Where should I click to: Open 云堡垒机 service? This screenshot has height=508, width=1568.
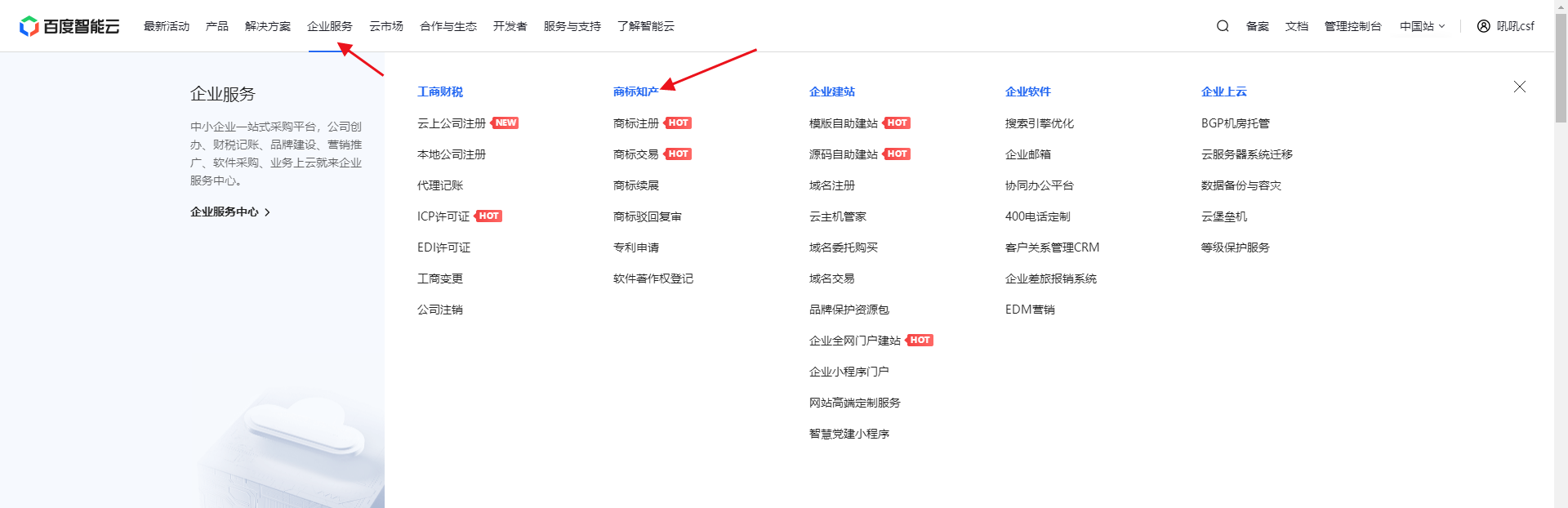(x=1224, y=216)
